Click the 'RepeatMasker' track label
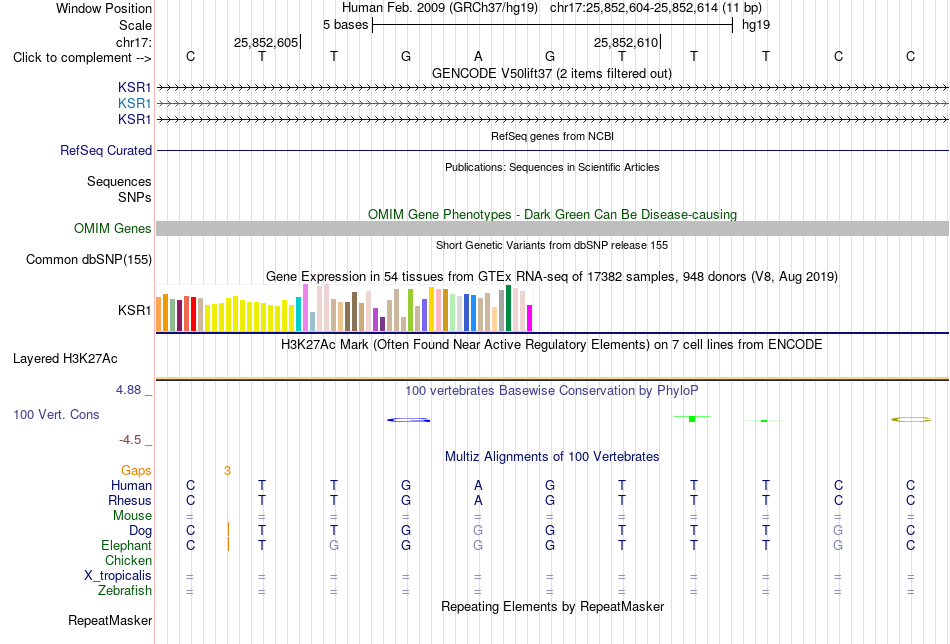Image resolution: width=950 pixels, height=644 pixels. (110, 620)
